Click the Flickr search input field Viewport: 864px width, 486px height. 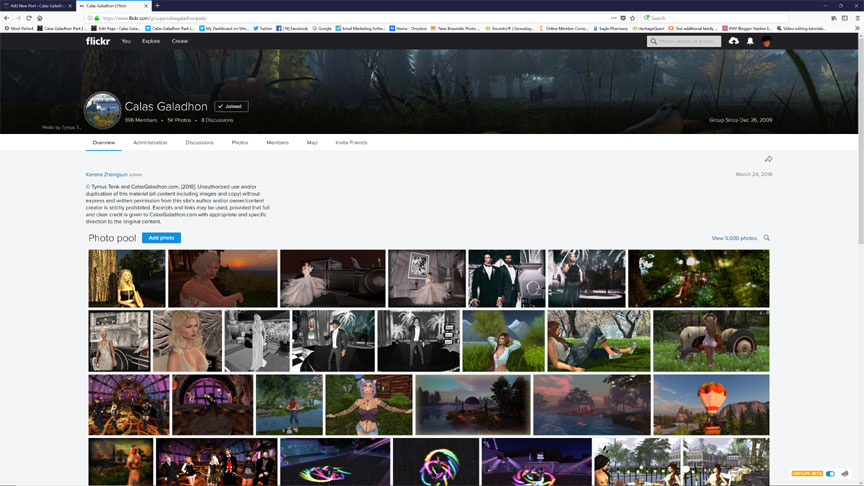[x=688, y=41]
